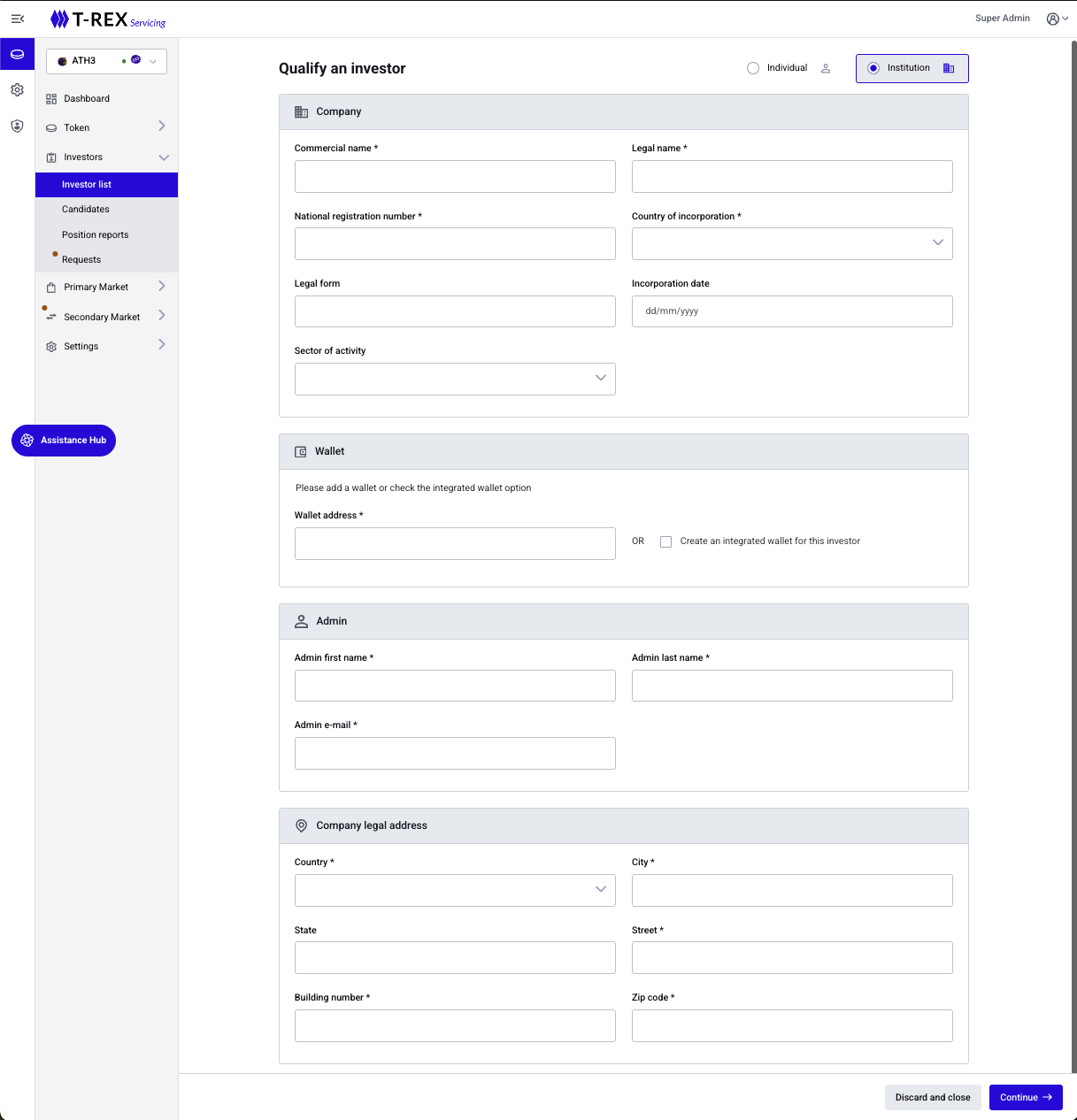The height and width of the screenshot is (1120, 1077).
Task: Expand the Sector of activity dropdown
Action: 455,379
